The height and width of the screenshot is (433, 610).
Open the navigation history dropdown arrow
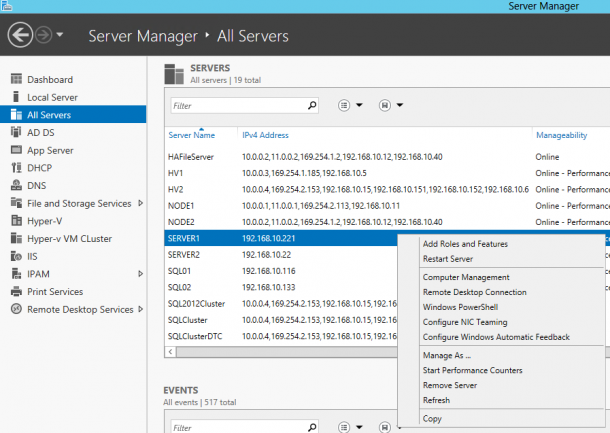click(x=60, y=35)
